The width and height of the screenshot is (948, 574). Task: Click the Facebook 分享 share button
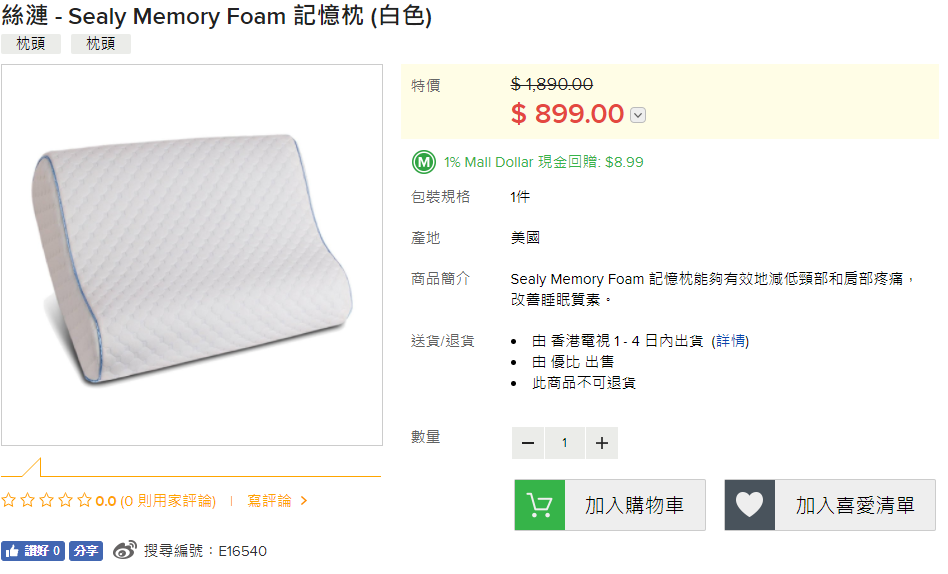(x=86, y=550)
